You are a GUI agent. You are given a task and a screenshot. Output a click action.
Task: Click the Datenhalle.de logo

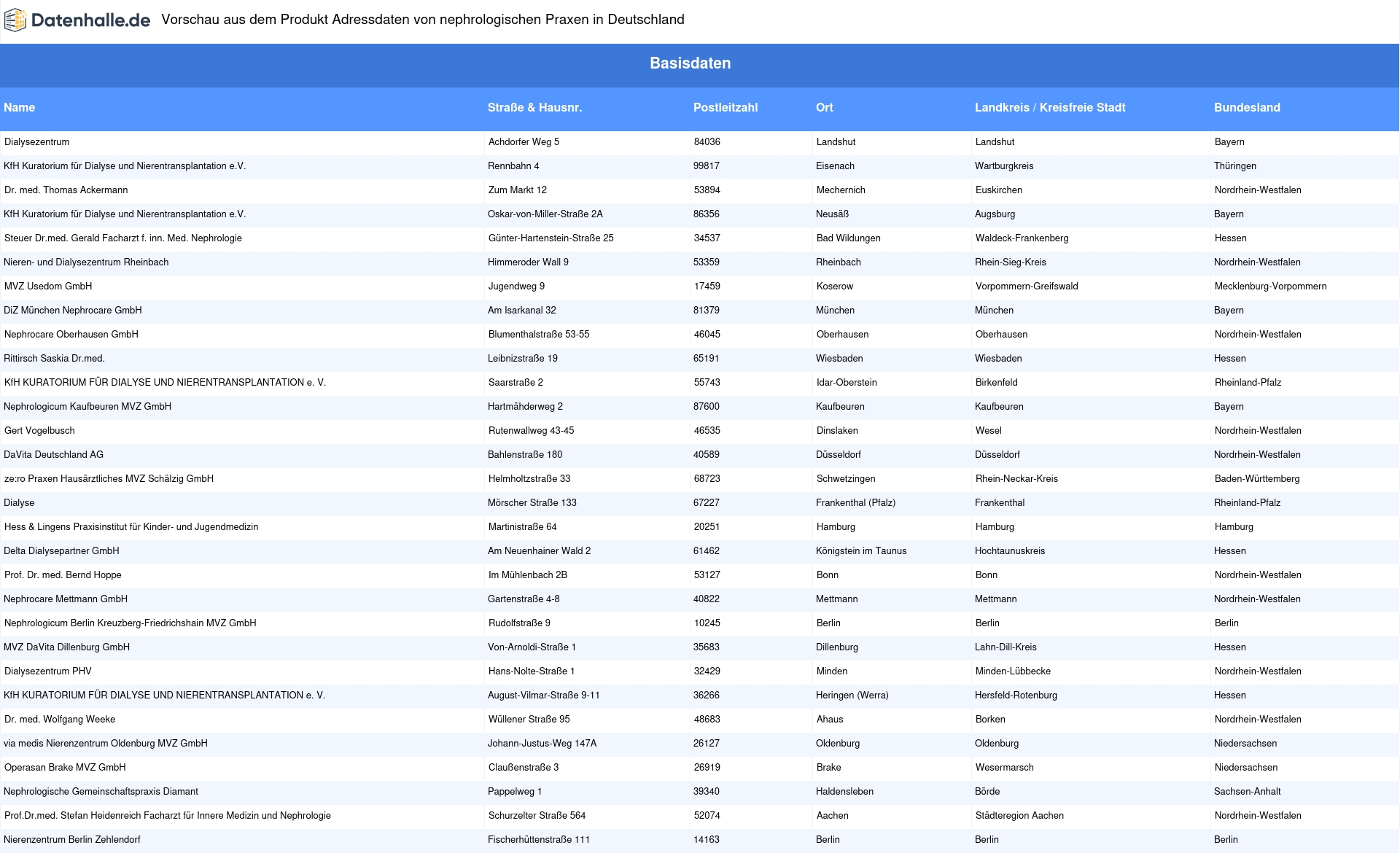tap(77, 20)
